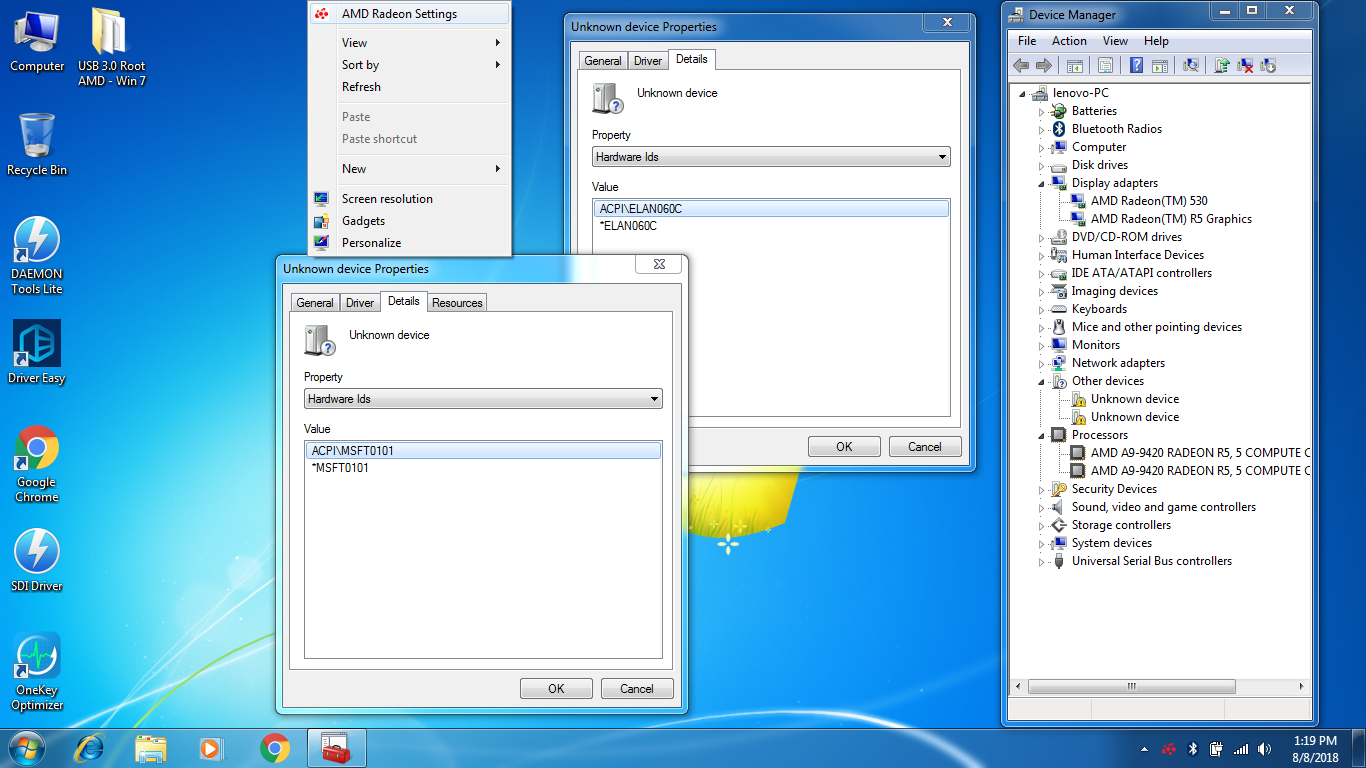The height and width of the screenshot is (768, 1366).
Task: Expand the Keyboards node arrow
Action: pyautogui.click(x=1041, y=309)
